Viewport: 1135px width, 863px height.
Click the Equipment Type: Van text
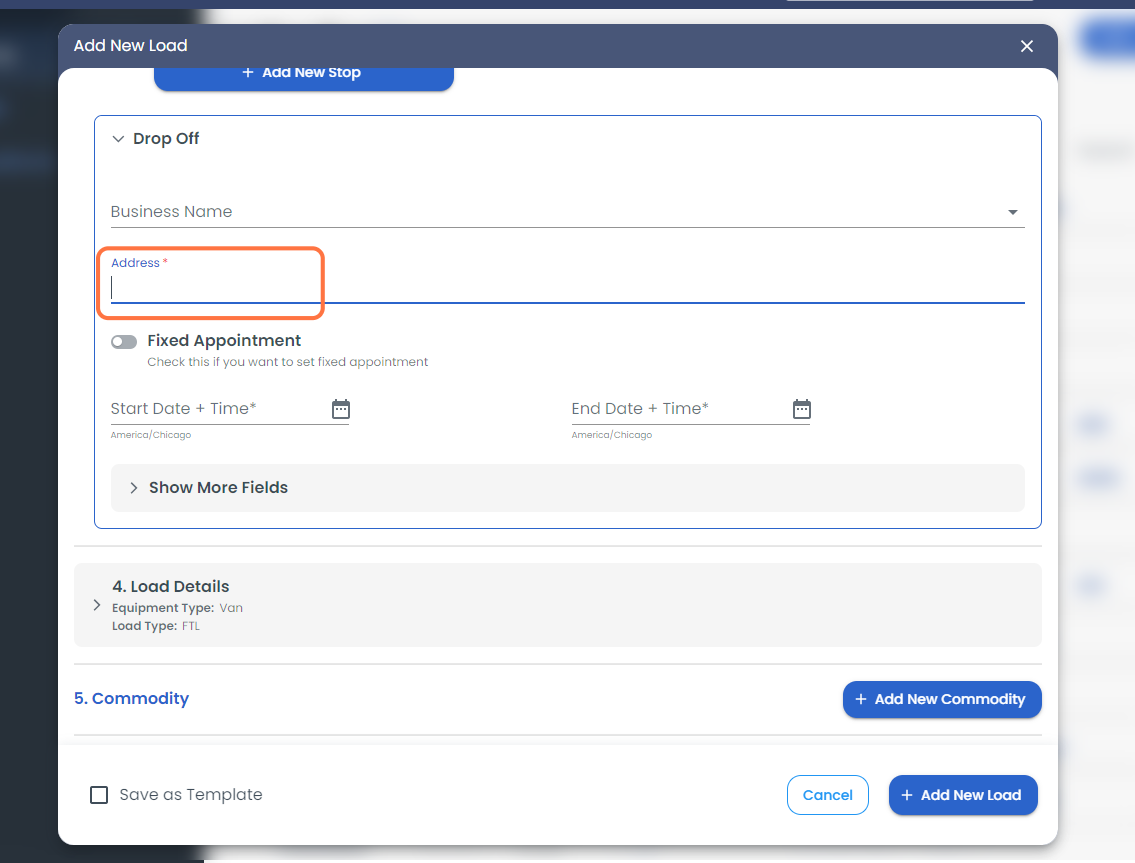177,608
